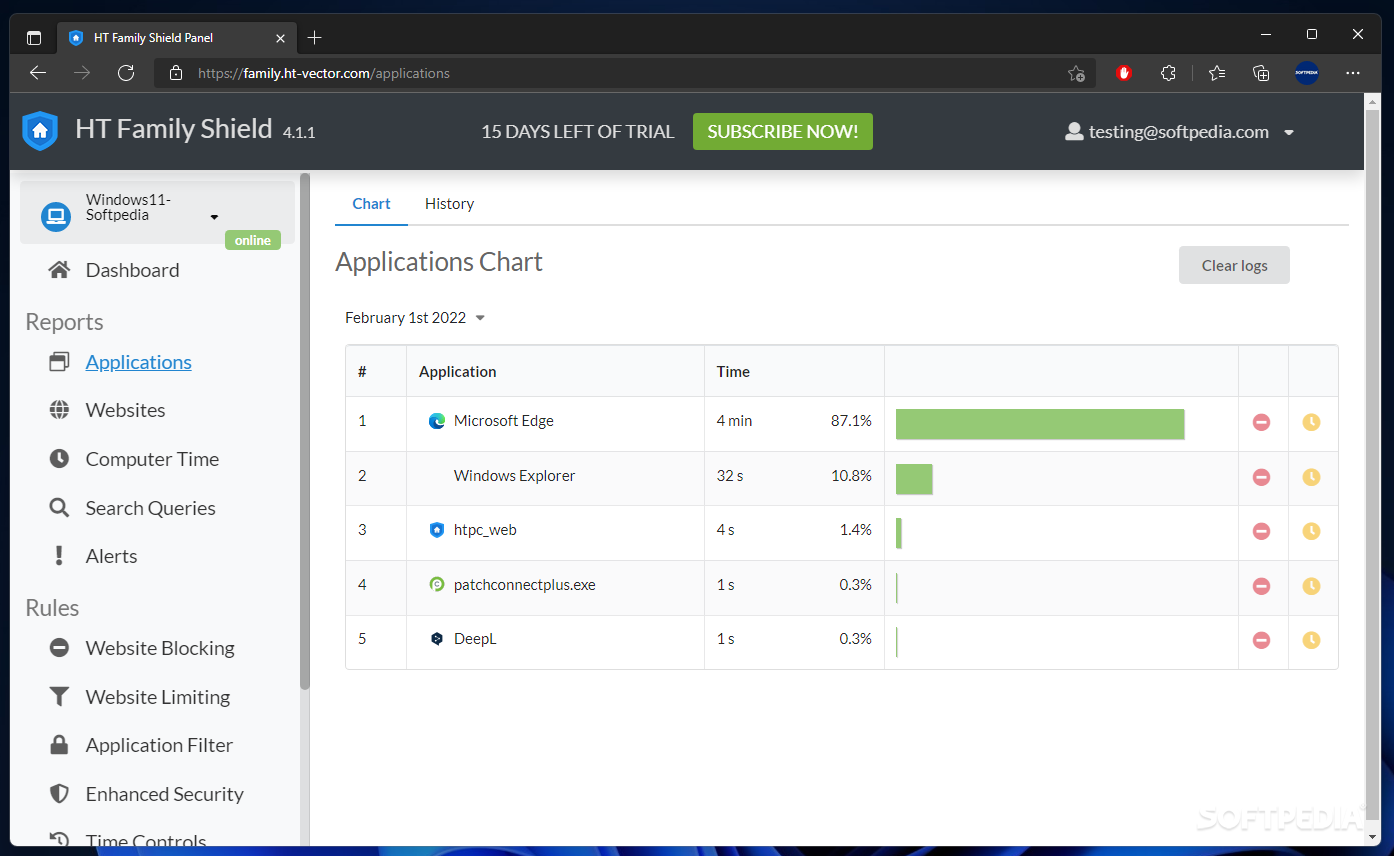This screenshot has height=856, width=1394.
Task: Click the Websites globe icon
Action: click(59, 410)
